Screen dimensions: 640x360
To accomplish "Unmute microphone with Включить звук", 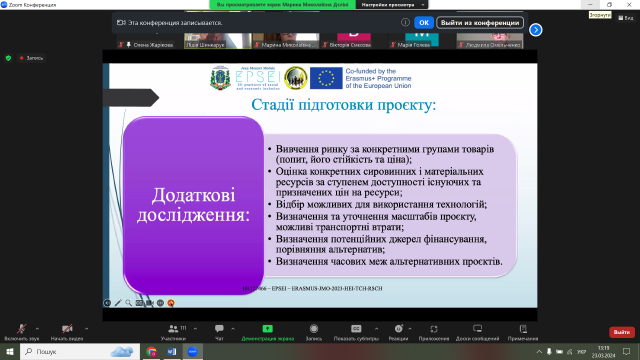I will [x=22, y=332].
